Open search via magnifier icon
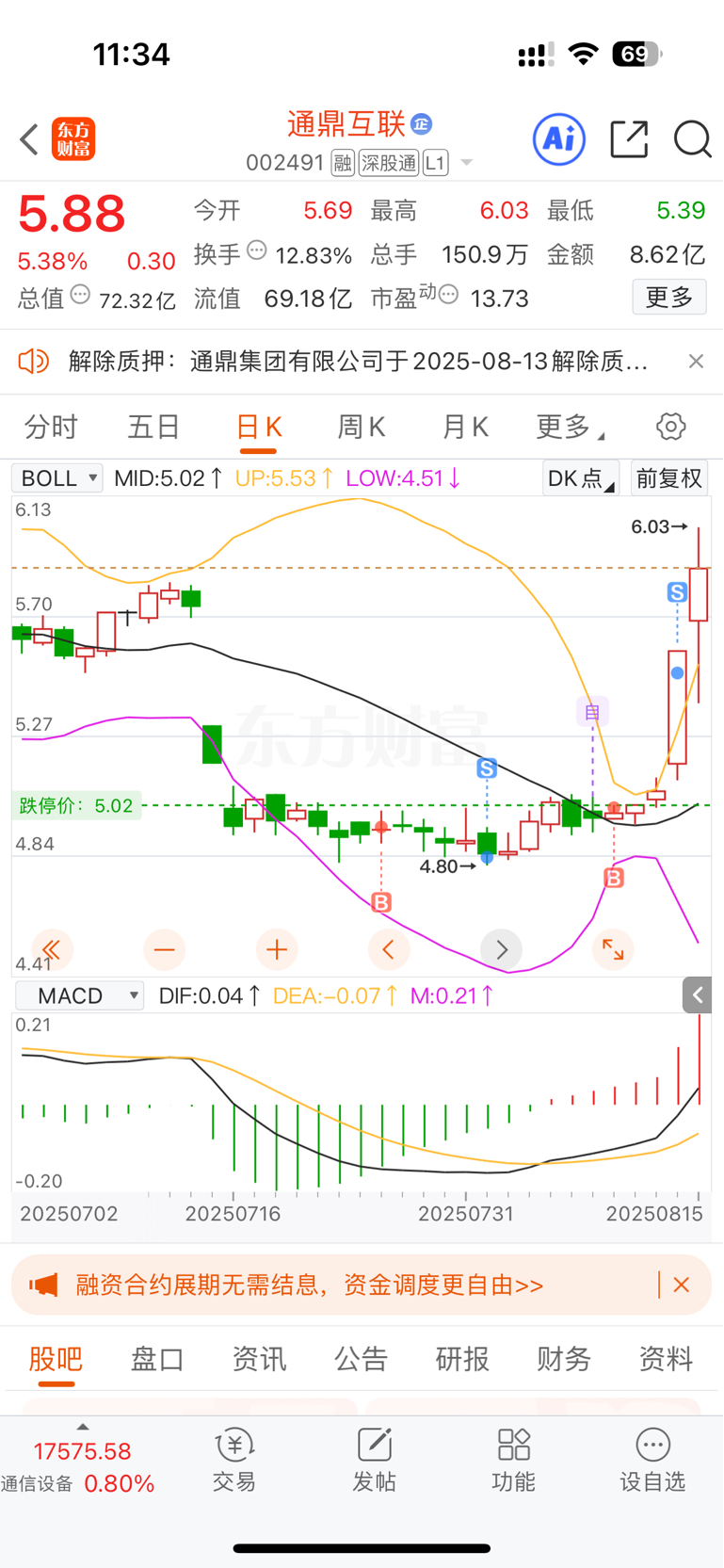The height and width of the screenshot is (1568, 724). pyautogui.click(x=692, y=139)
